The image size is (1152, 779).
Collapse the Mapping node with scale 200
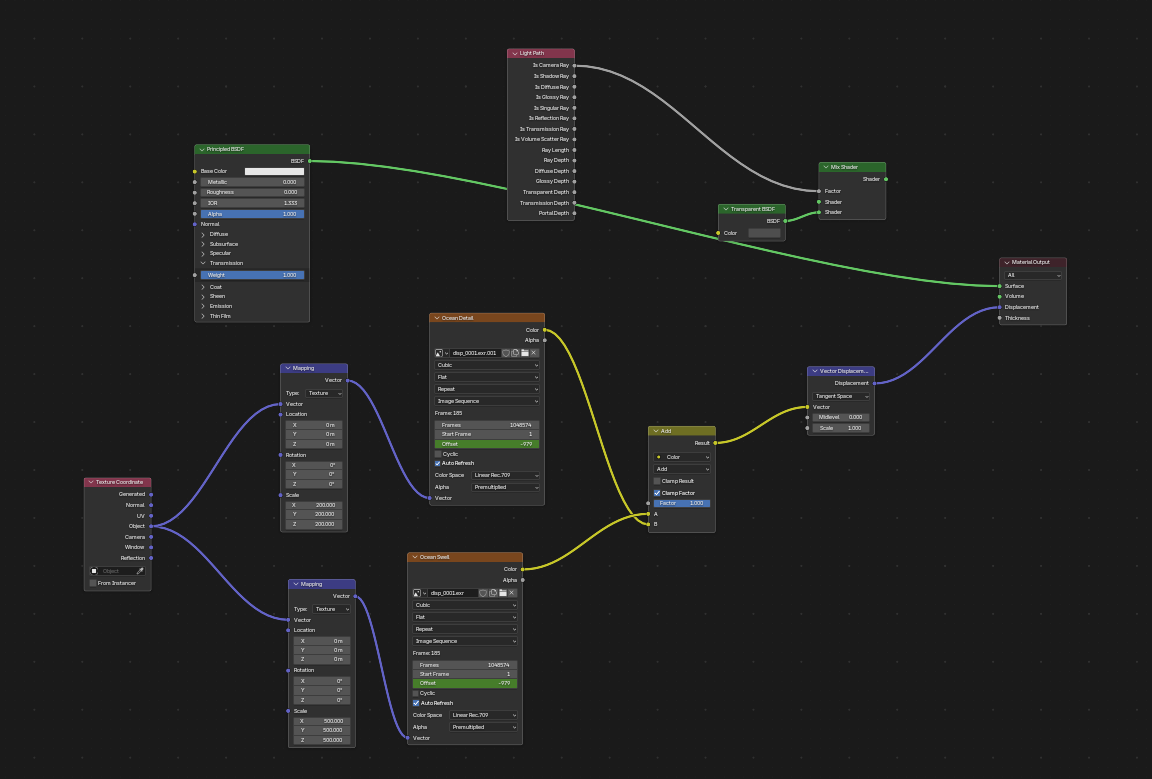click(287, 368)
